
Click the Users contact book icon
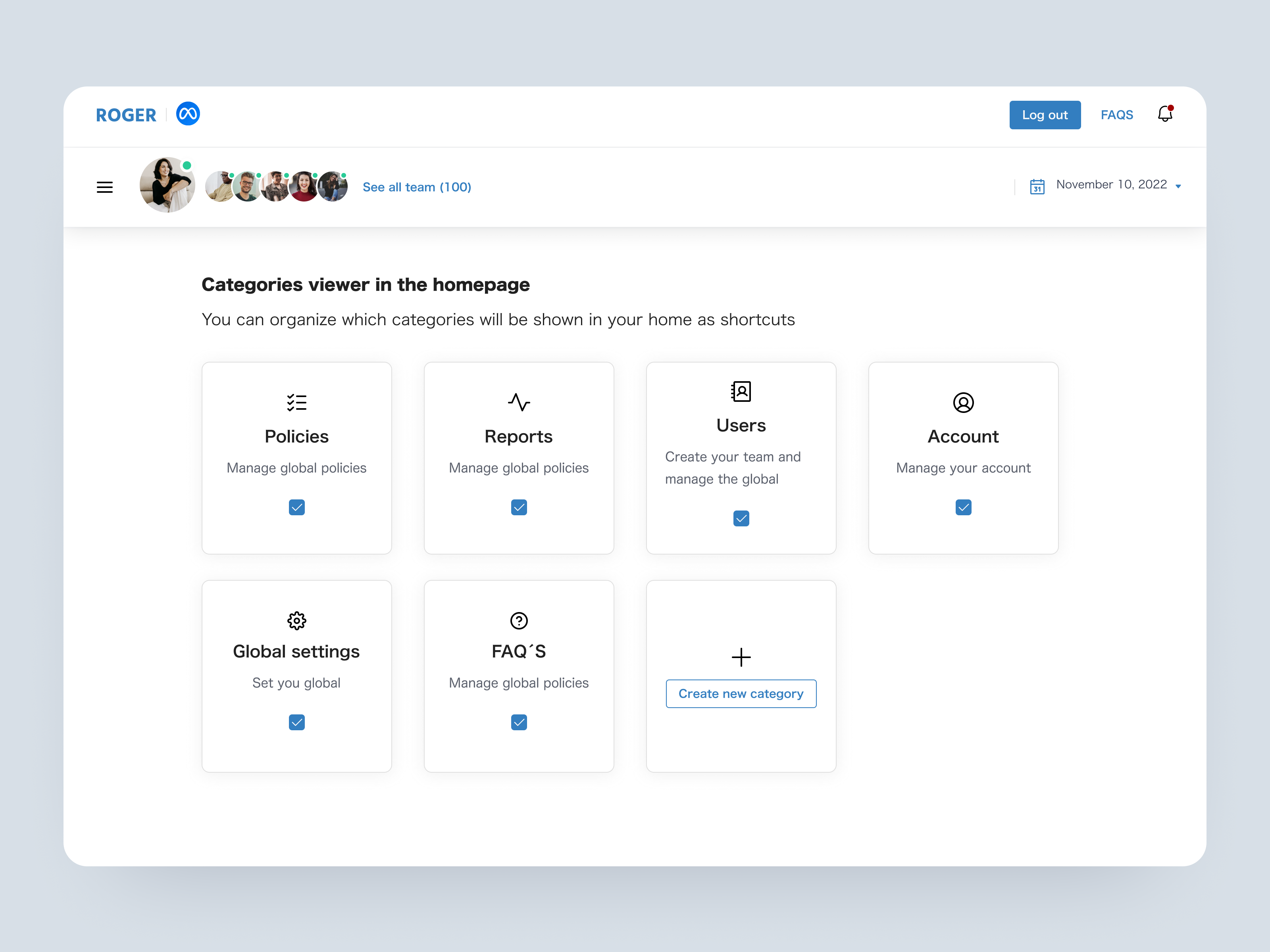[741, 392]
